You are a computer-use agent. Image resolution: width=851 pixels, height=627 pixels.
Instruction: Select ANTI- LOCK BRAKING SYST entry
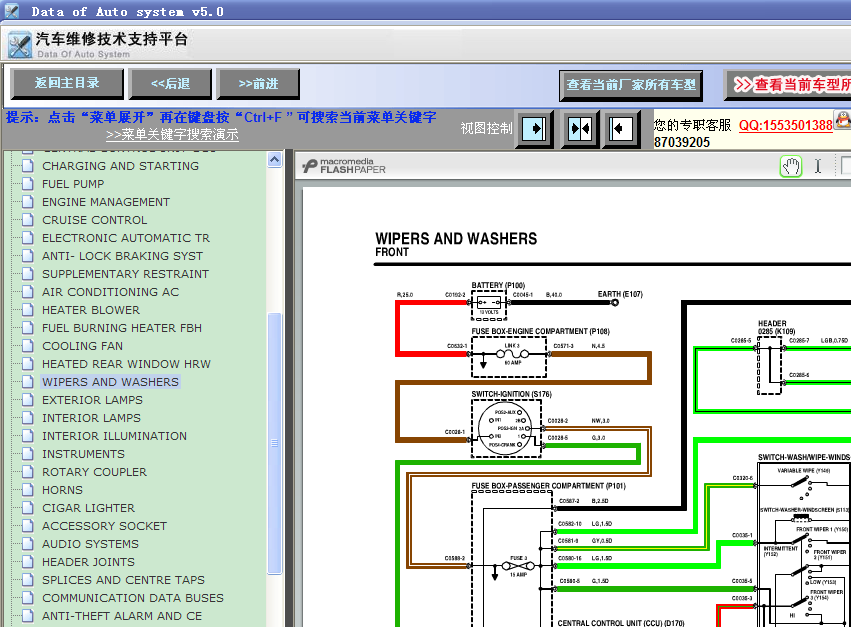[123, 256]
